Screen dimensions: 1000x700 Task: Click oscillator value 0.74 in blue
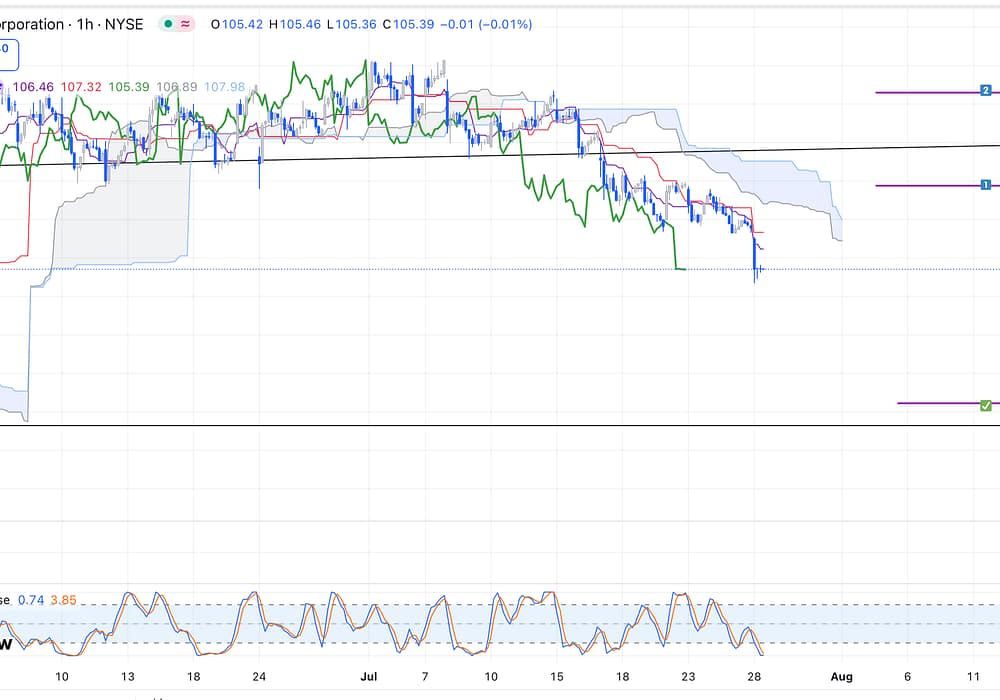click(x=30, y=600)
